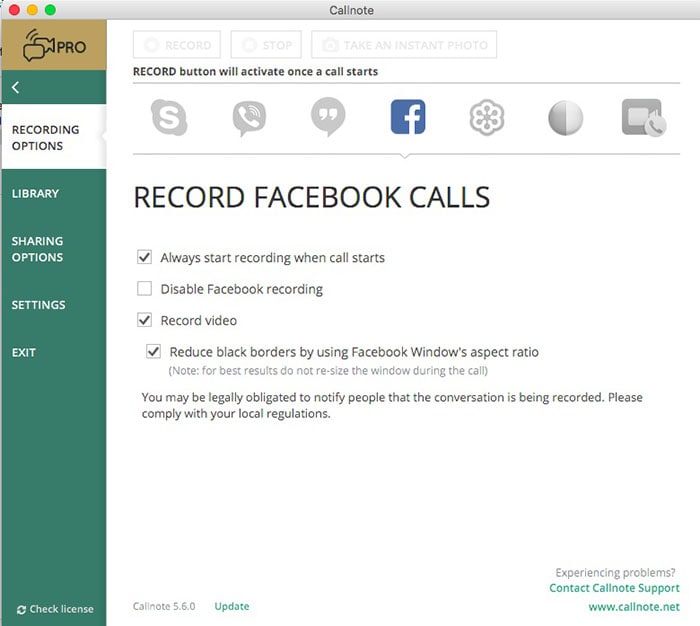The width and height of the screenshot is (700, 626).
Task: Collapse sidebar with back chevron
Action: tap(16, 87)
